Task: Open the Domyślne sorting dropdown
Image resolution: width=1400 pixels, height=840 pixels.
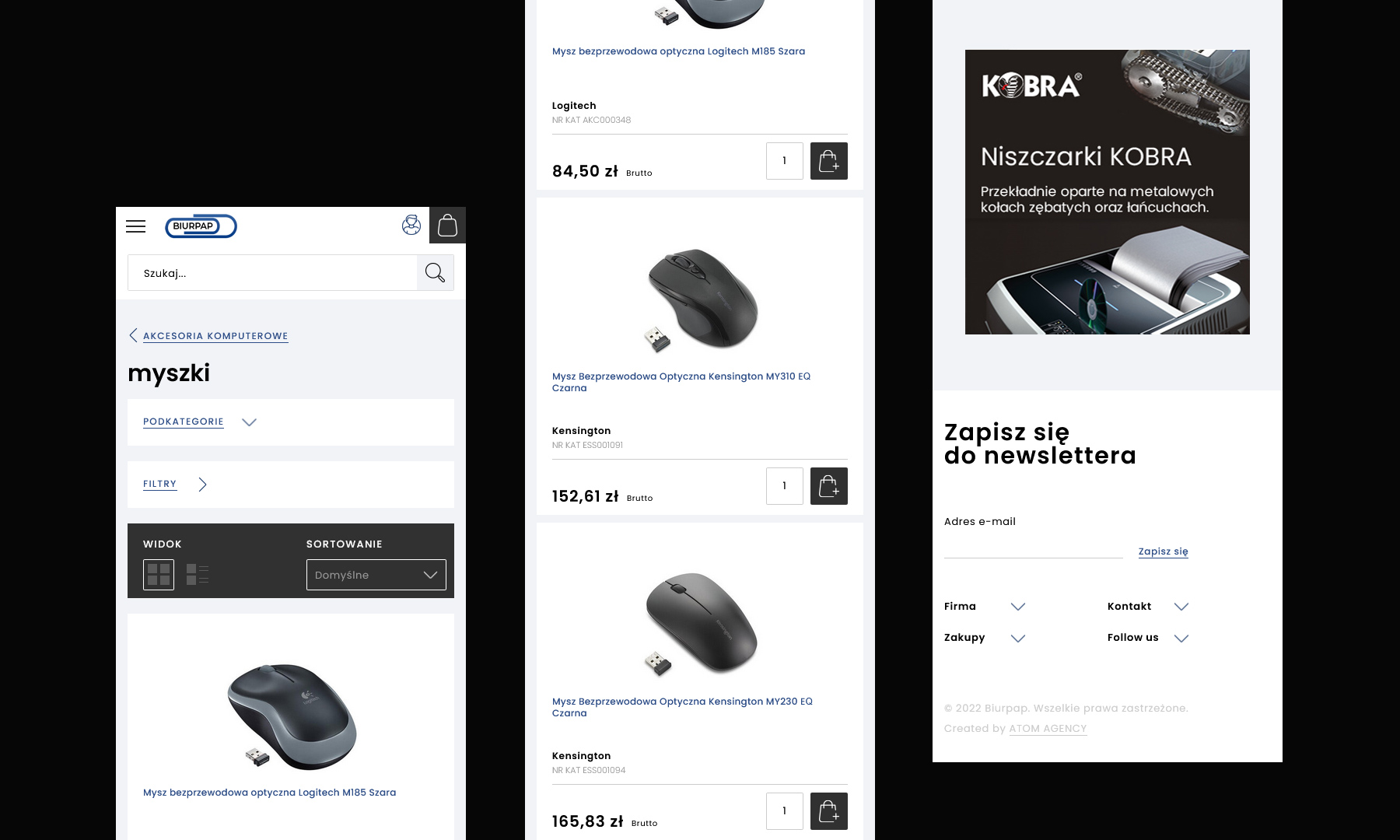Action: [x=376, y=575]
